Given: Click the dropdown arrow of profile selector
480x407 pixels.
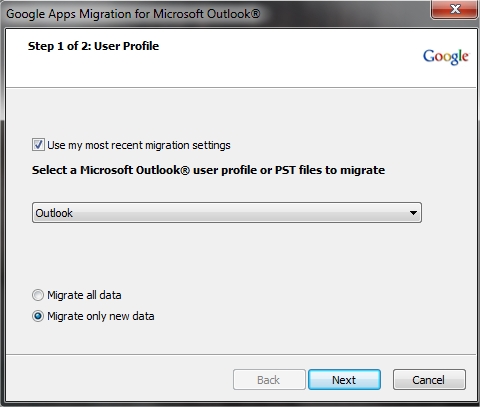Looking at the screenshot, I should pyautogui.click(x=413, y=213).
